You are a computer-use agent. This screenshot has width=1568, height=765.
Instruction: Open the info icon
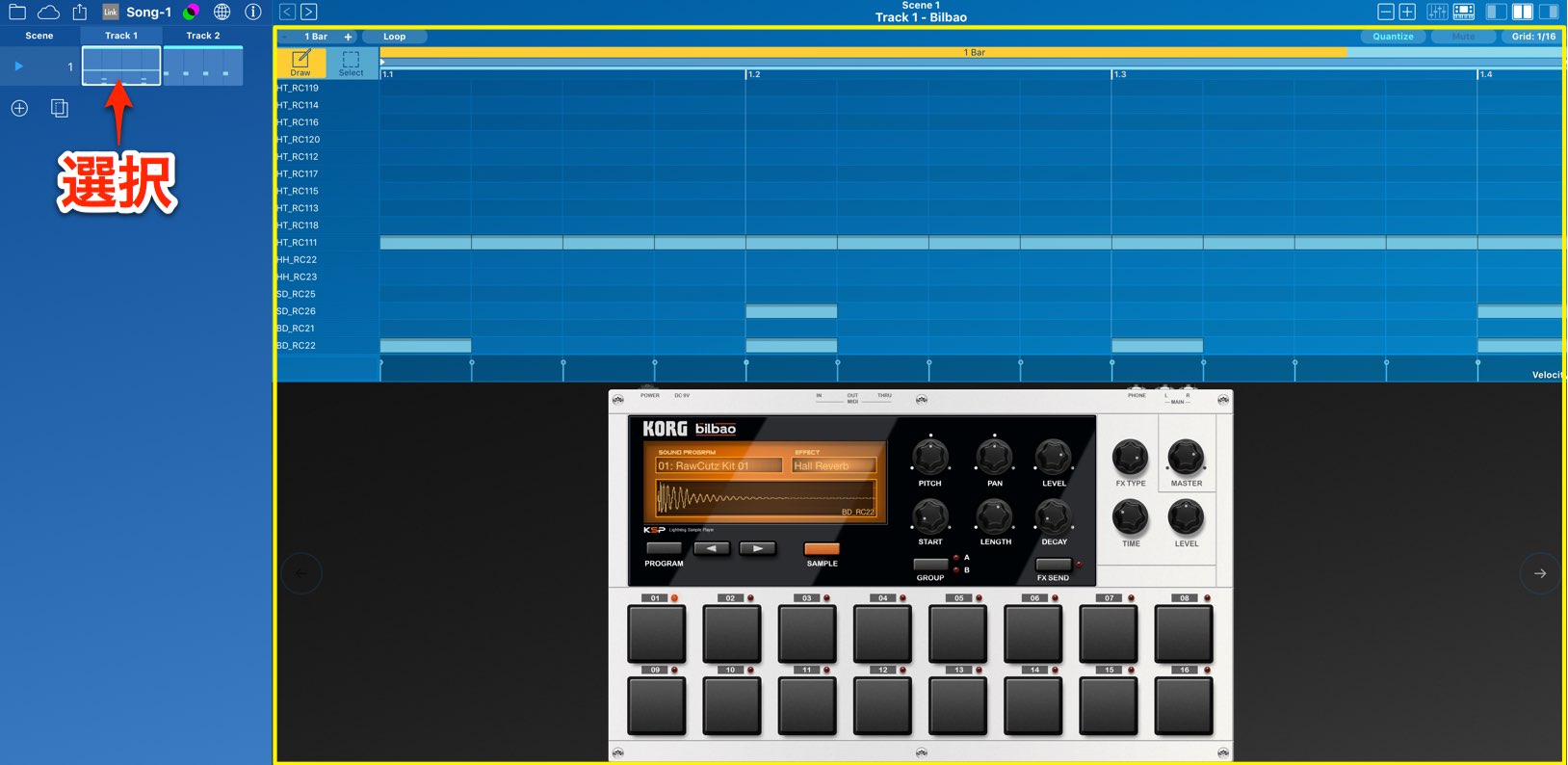[x=253, y=12]
